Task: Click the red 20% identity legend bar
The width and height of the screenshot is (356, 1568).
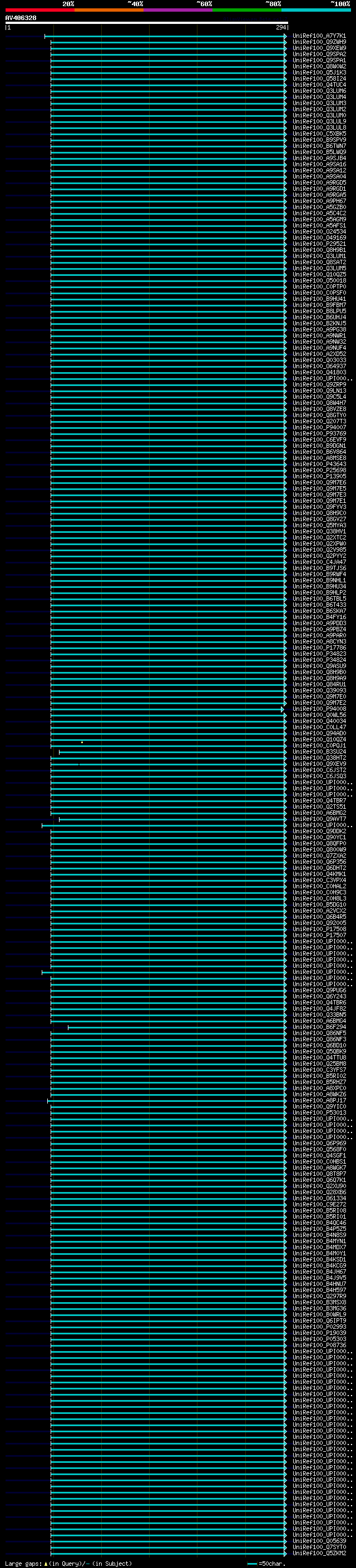Action: [39, 11]
